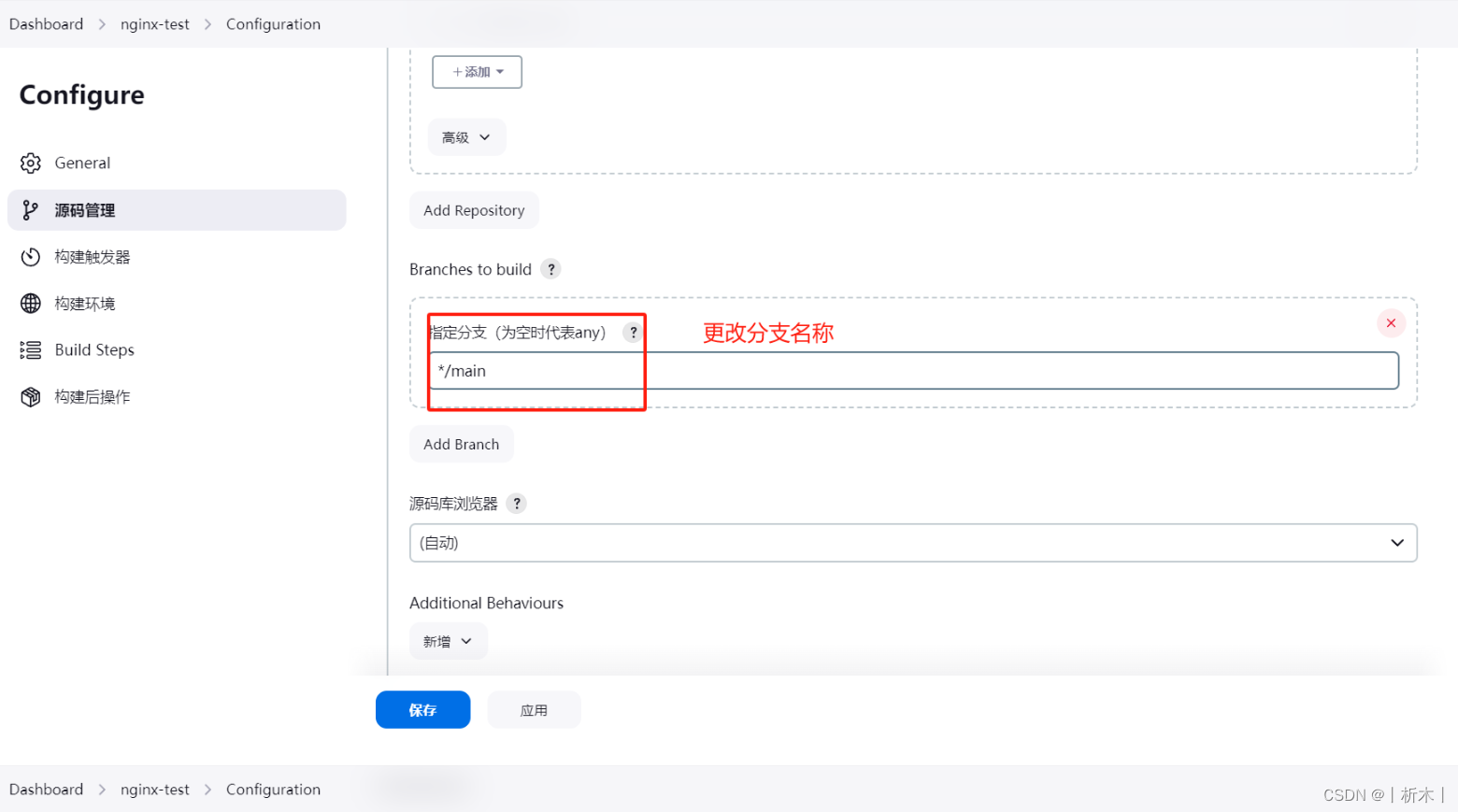Click the top breadcrumb arrow after Dashboard
The image size is (1458, 812).
tap(102, 24)
